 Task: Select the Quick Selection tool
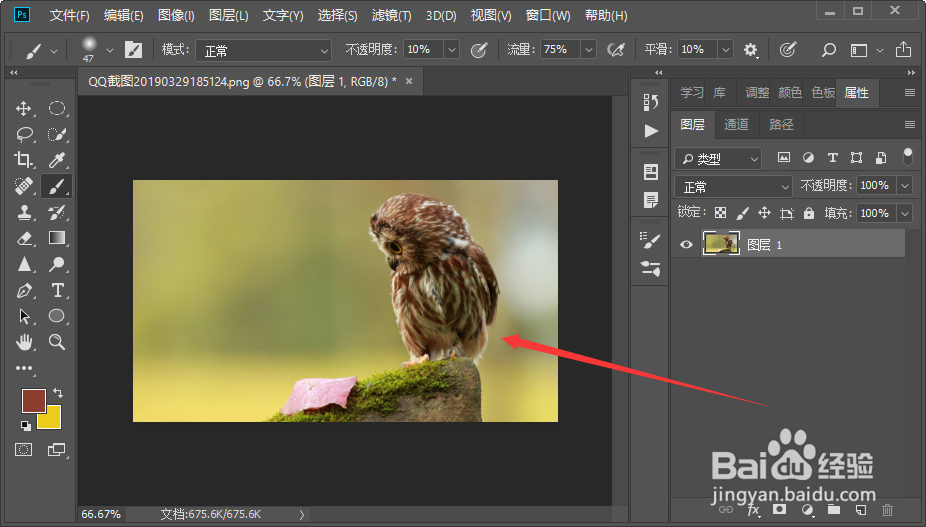click(57, 134)
